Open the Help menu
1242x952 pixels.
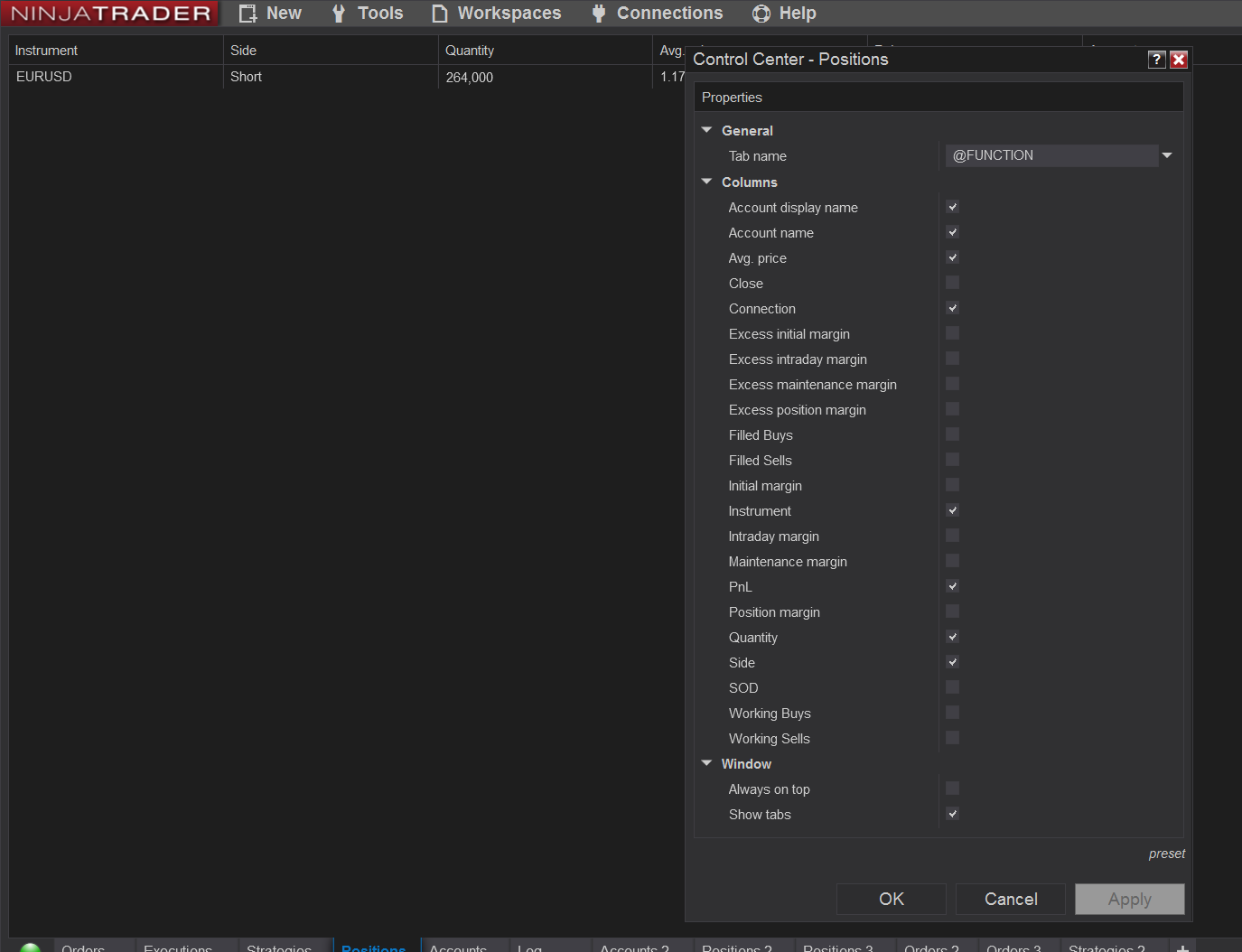(x=784, y=14)
